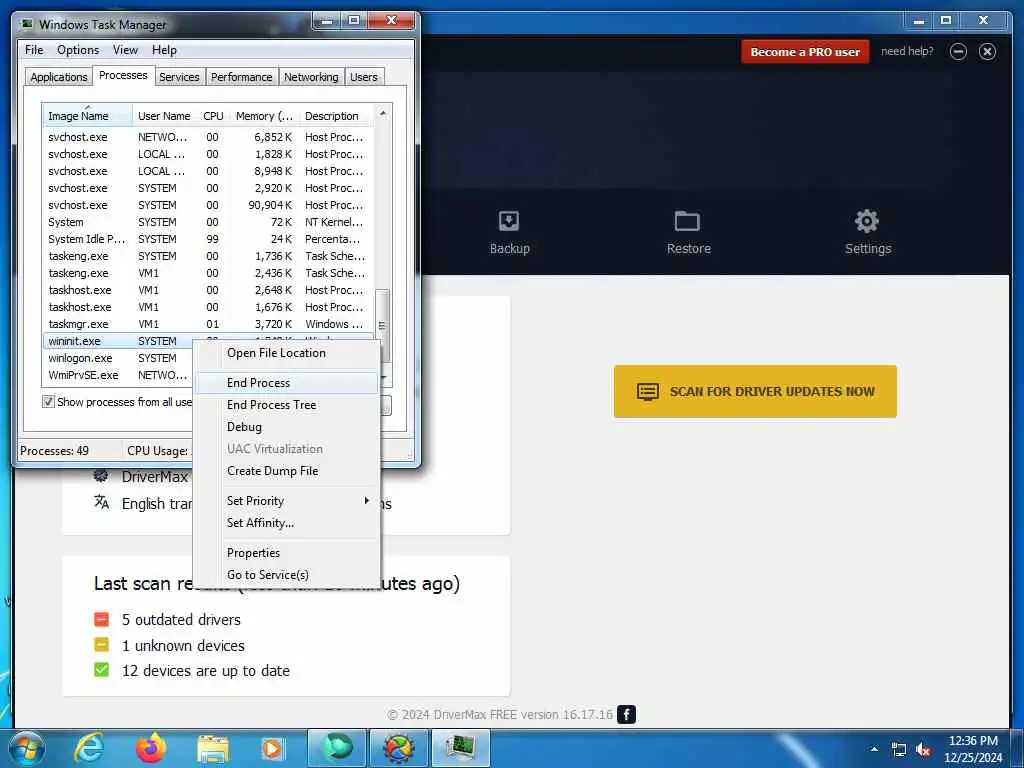Select the System Idle Process row
This screenshot has width=1024, height=768.
click(x=209, y=239)
